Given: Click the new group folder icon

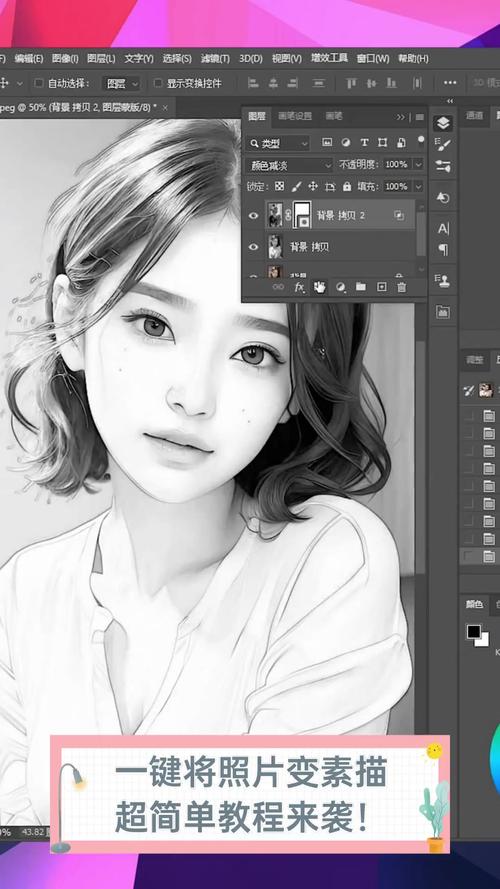Looking at the screenshot, I should tap(361, 287).
